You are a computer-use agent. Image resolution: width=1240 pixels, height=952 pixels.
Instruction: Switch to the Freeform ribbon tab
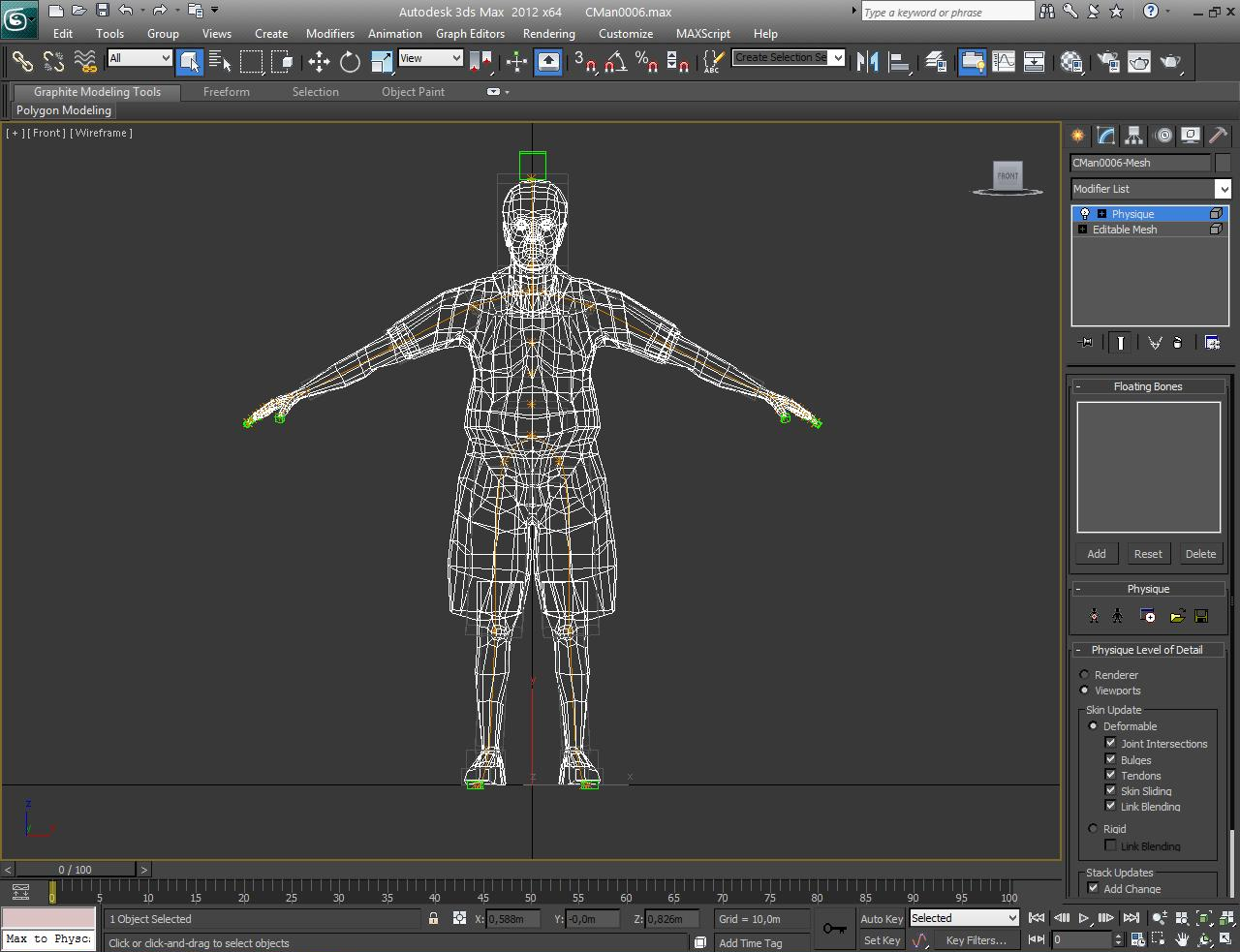(226, 92)
